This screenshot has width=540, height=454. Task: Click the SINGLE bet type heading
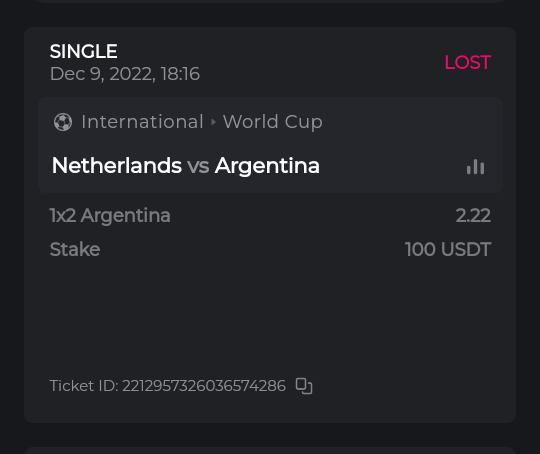point(84,51)
